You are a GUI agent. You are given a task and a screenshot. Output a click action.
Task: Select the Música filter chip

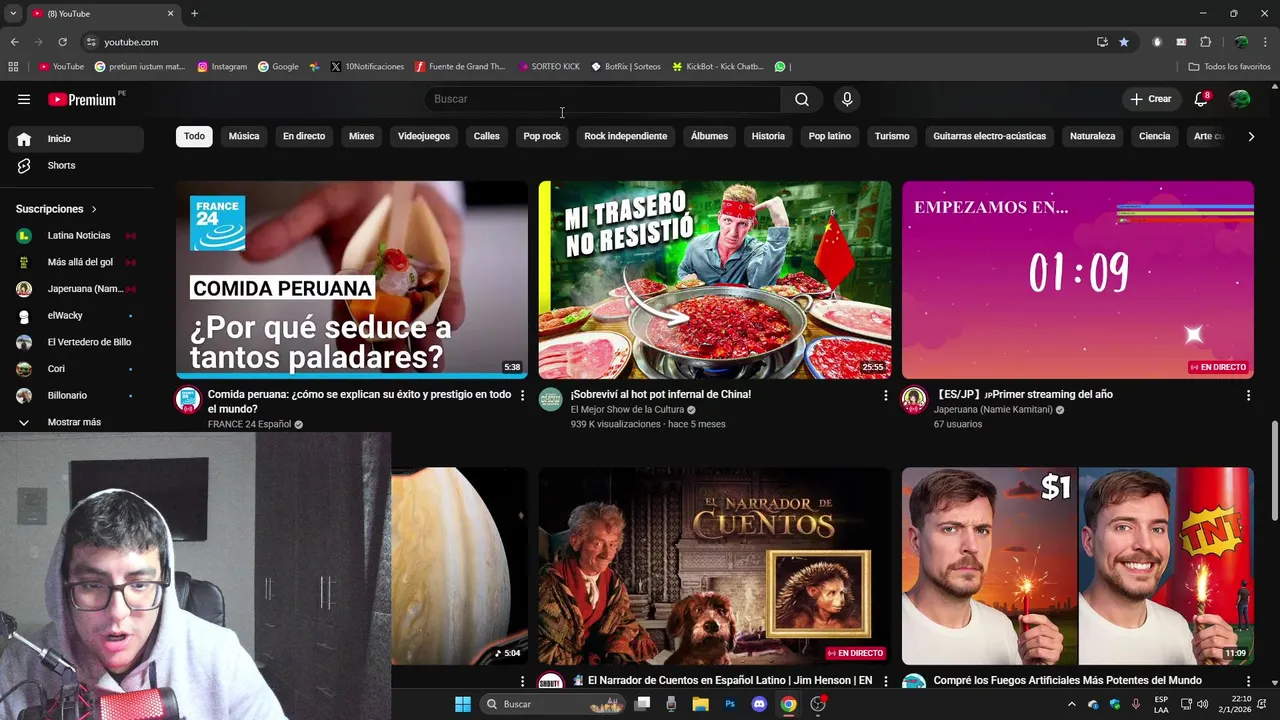click(x=244, y=136)
